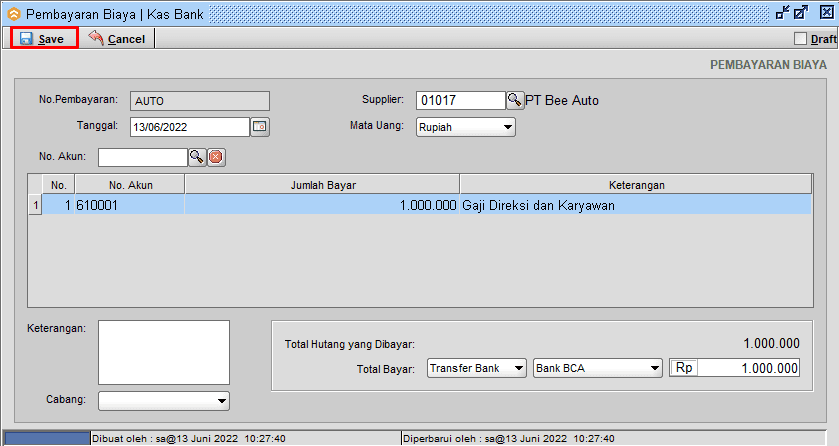This screenshot has height=446, width=839.
Task: Click the No. Akun search magnifier icon
Action: pos(197,157)
